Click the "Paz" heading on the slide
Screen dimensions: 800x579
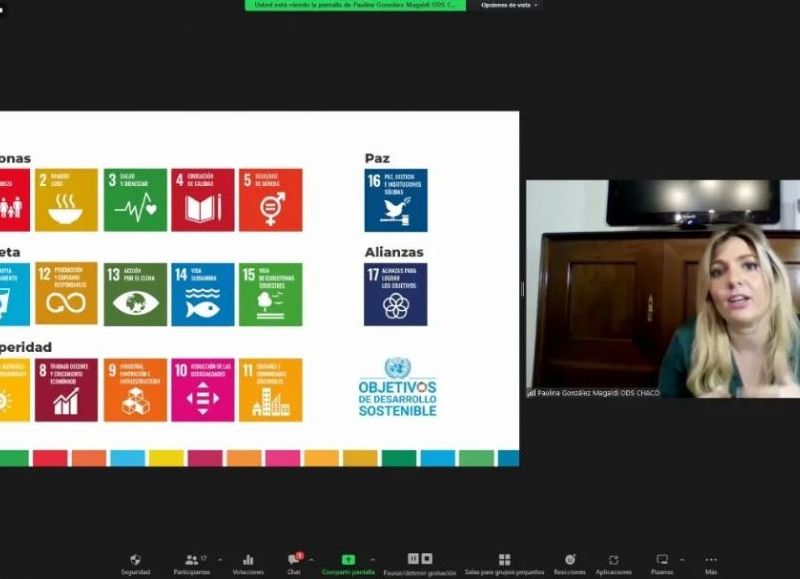pos(377,159)
